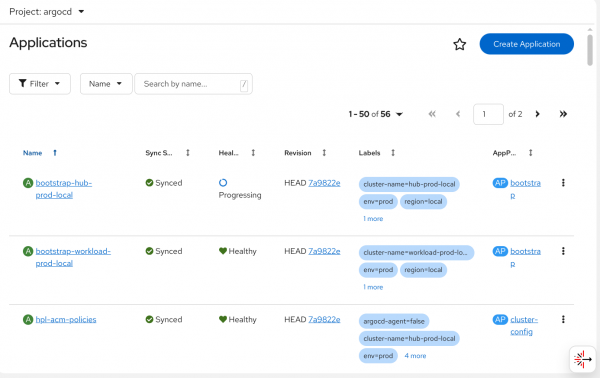Click cluster-name=workload-prod-lo.. label
Screen dimensions: 600x378
pos(416,253)
